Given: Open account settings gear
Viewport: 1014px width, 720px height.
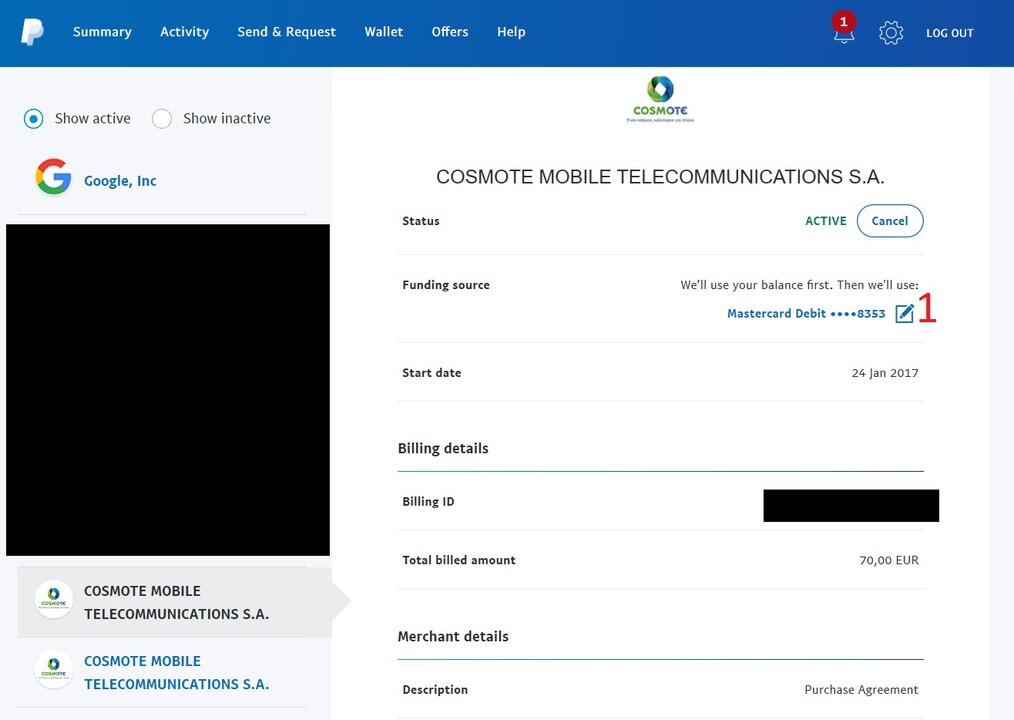Looking at the screenshot, I should (890, 32).
